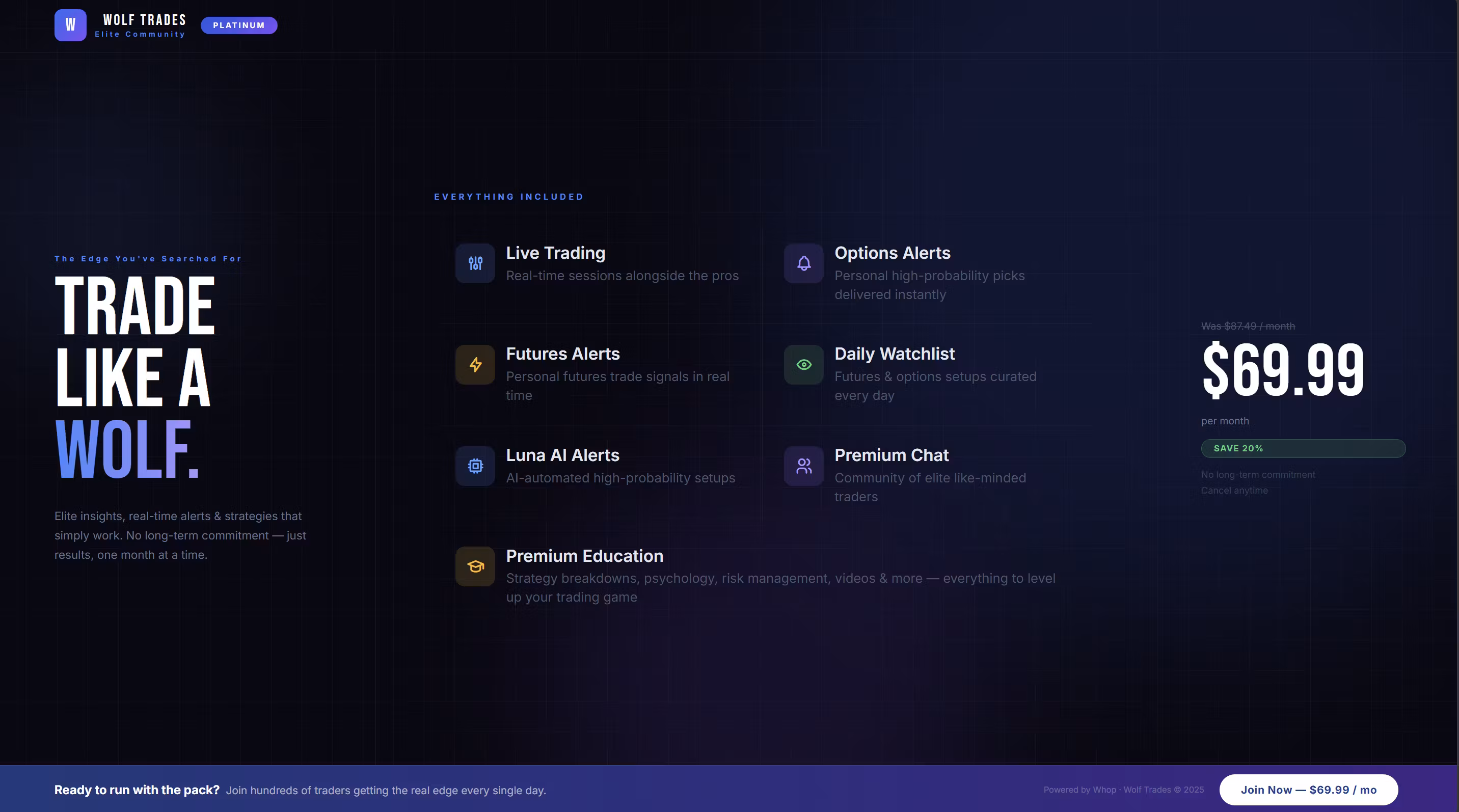
Task: Click the Futures Alerts feature title
Action: tap(563, 354)
